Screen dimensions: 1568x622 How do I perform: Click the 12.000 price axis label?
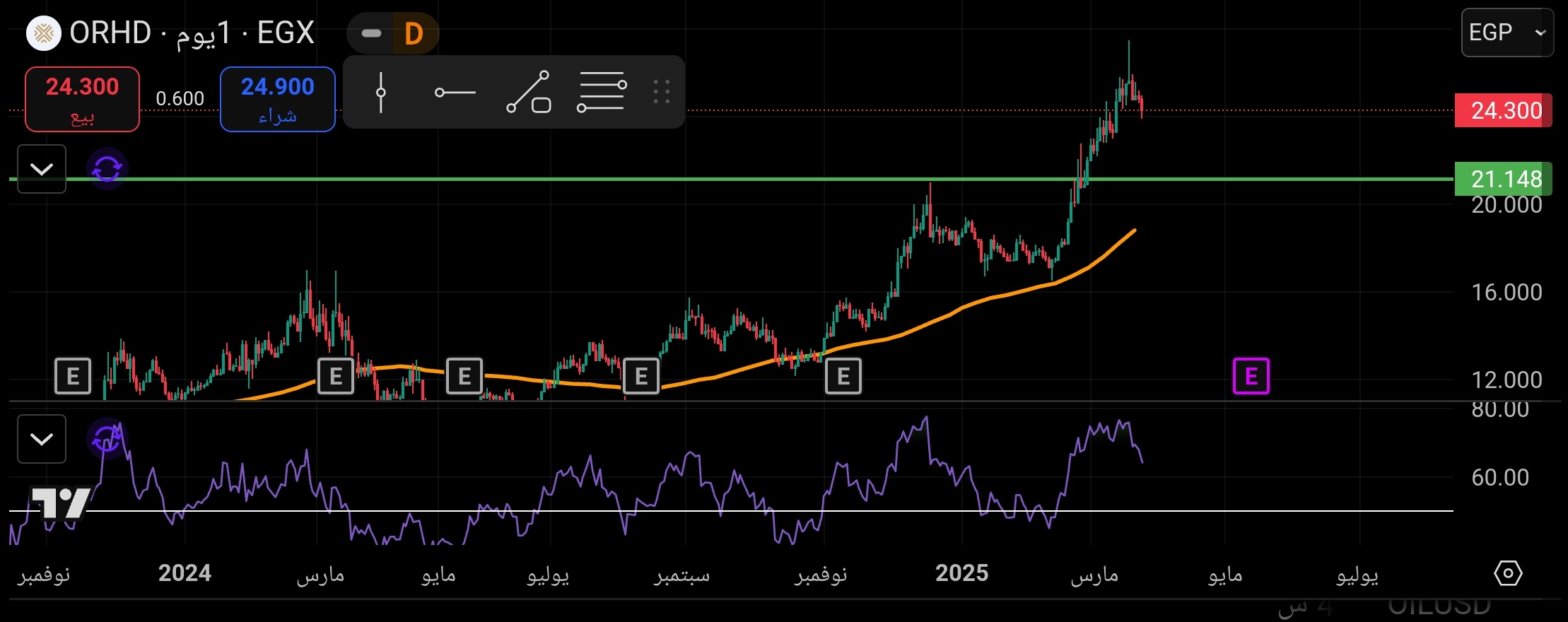[x=1506, y=380]
